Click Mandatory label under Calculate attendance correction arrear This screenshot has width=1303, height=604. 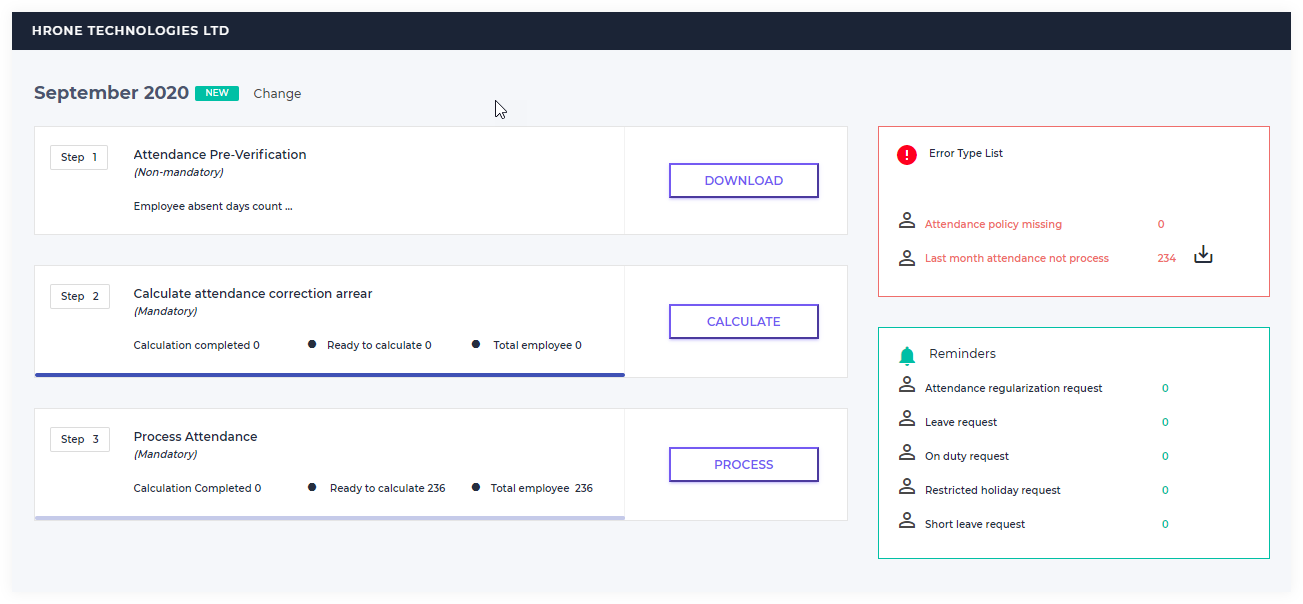click(x=166, y=311)
